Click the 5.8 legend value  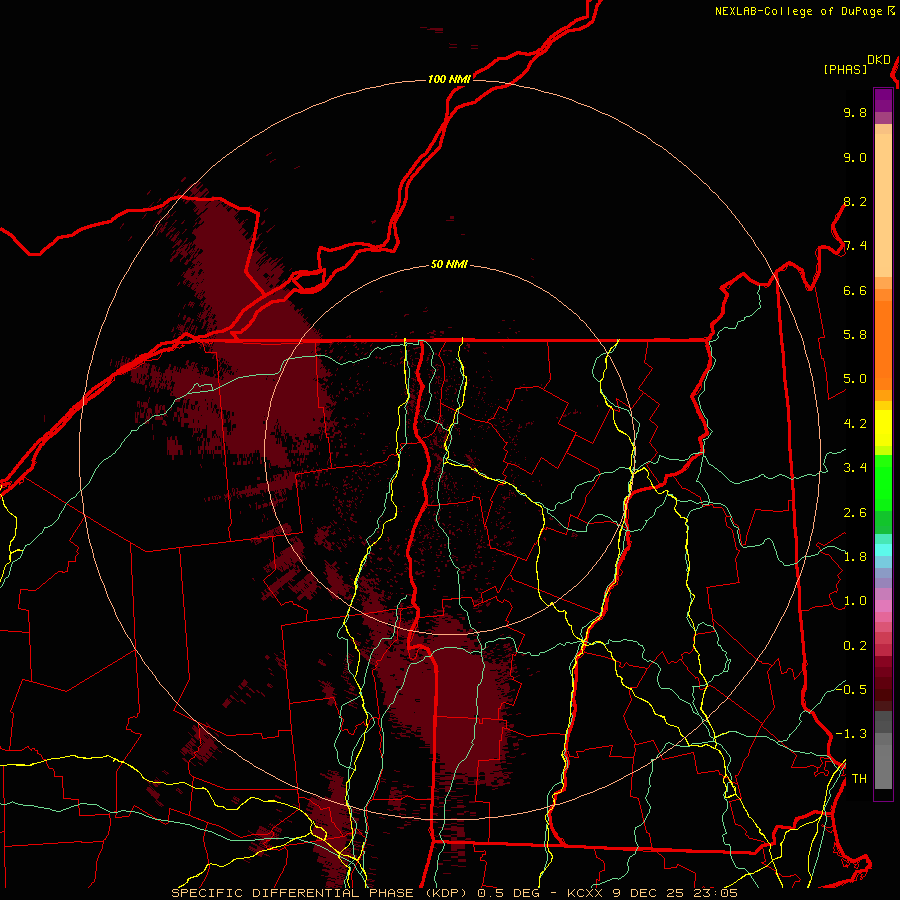(855, 335)
